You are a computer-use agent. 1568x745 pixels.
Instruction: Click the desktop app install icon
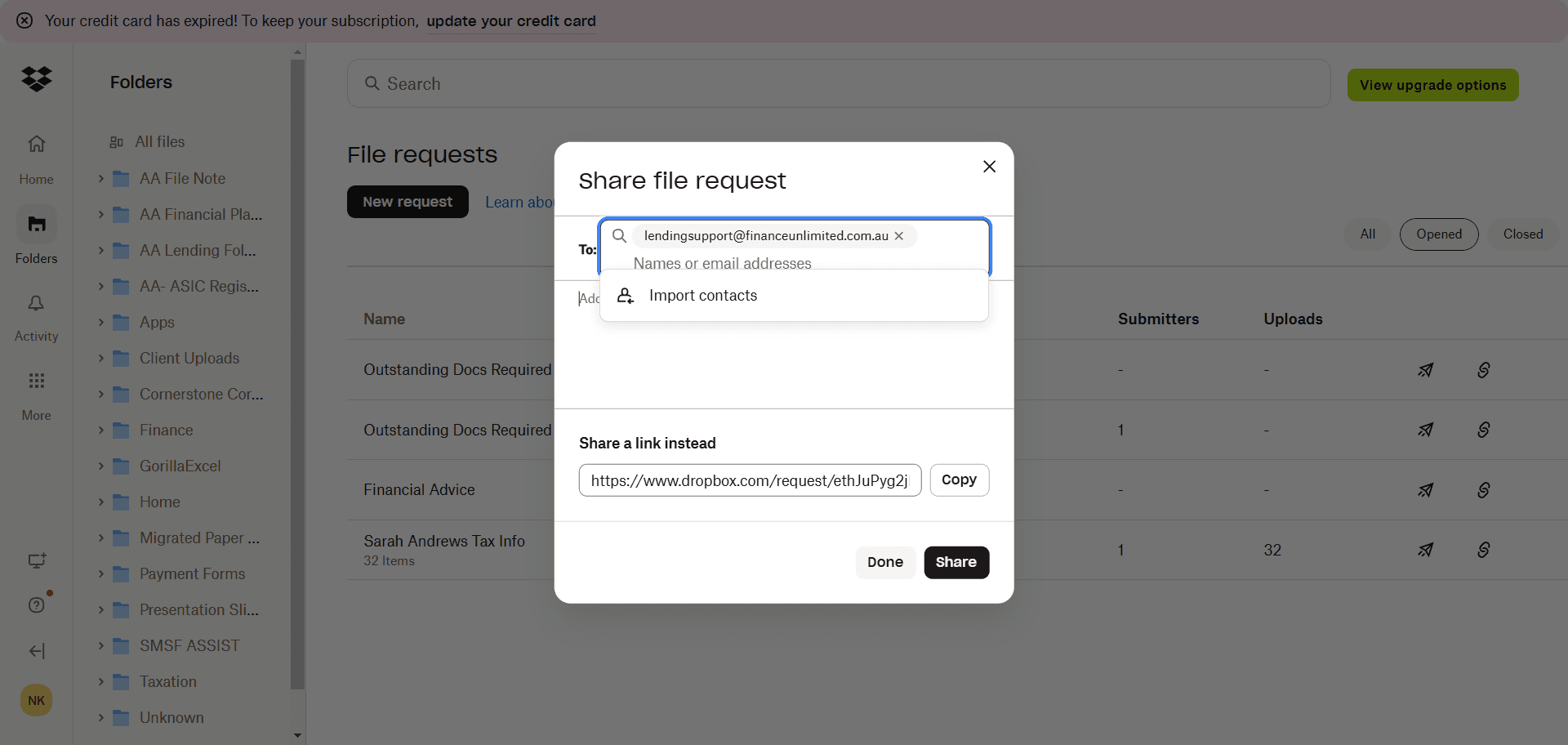click(37, 561)
